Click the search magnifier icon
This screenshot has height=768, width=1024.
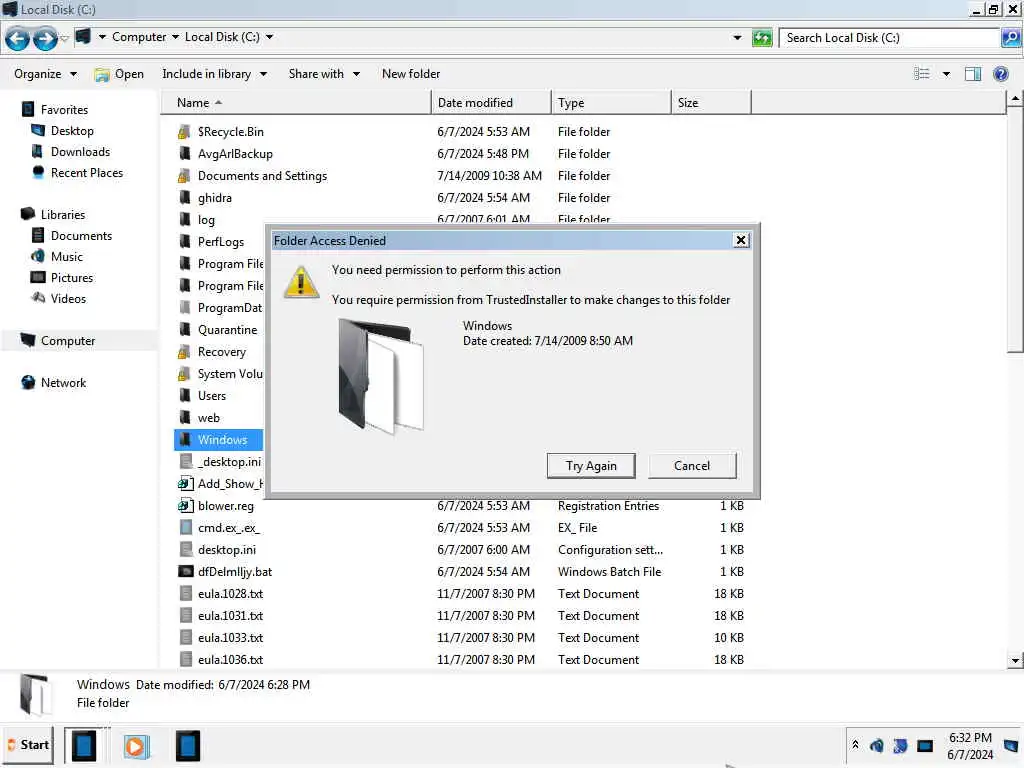click(1010, 38)
